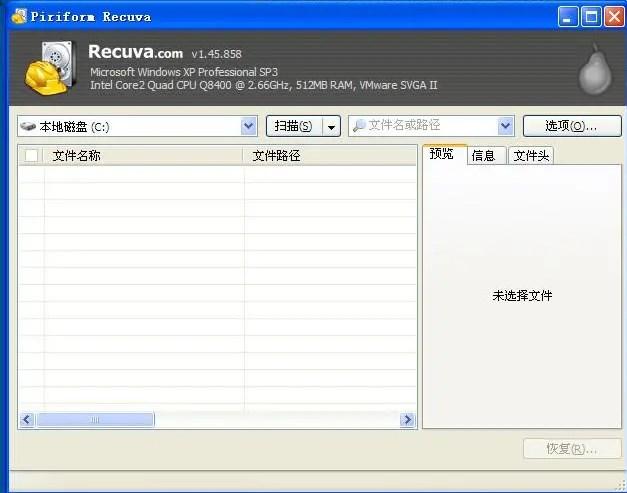Screen dimensions: 627x493
Task: Start scanning with the 扫描(S) button
Action: pyautogui.click(x=294, y=126)
